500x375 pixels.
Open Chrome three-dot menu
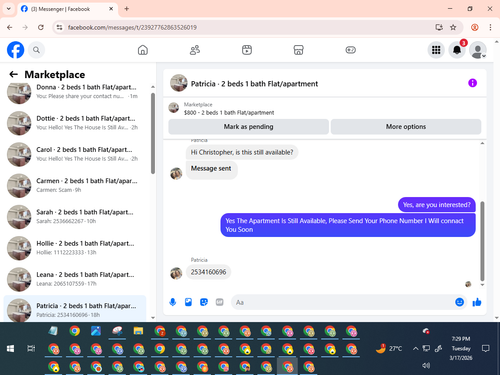click(x=490, y=27)
